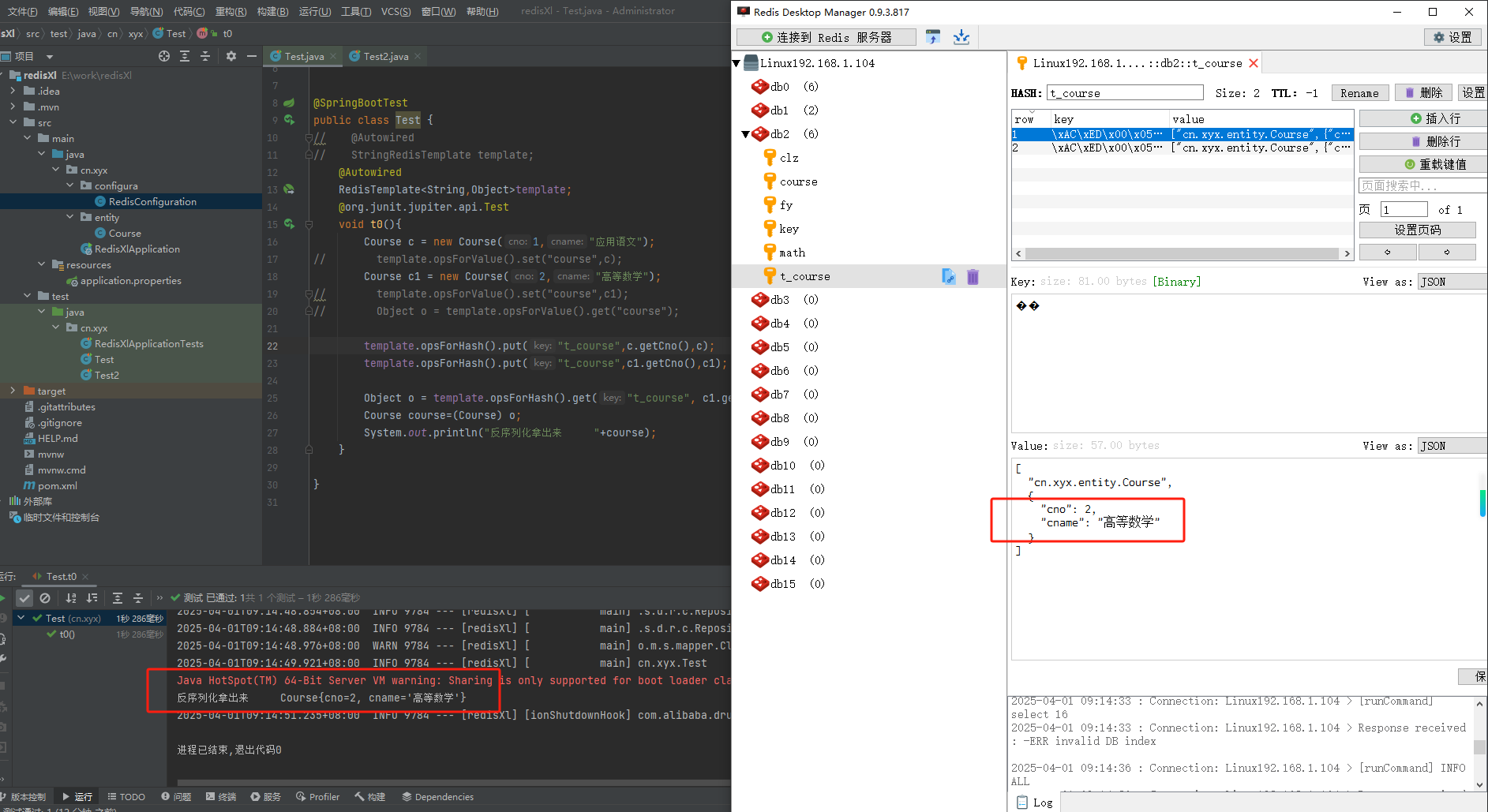Click the page number input field
This screenshot has height=812, width=1488.
click(1404, 208)
